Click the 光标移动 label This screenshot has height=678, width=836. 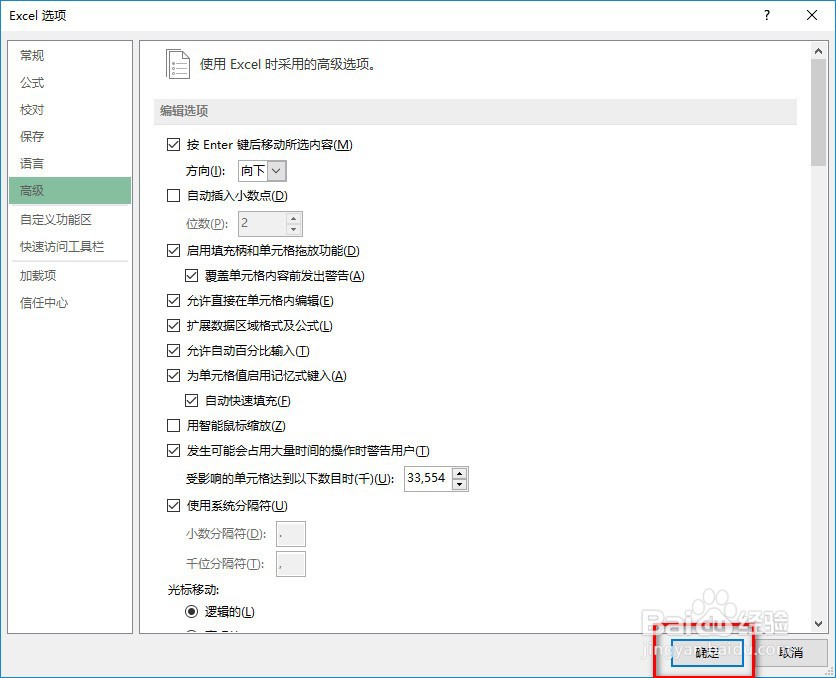point(194,590)
